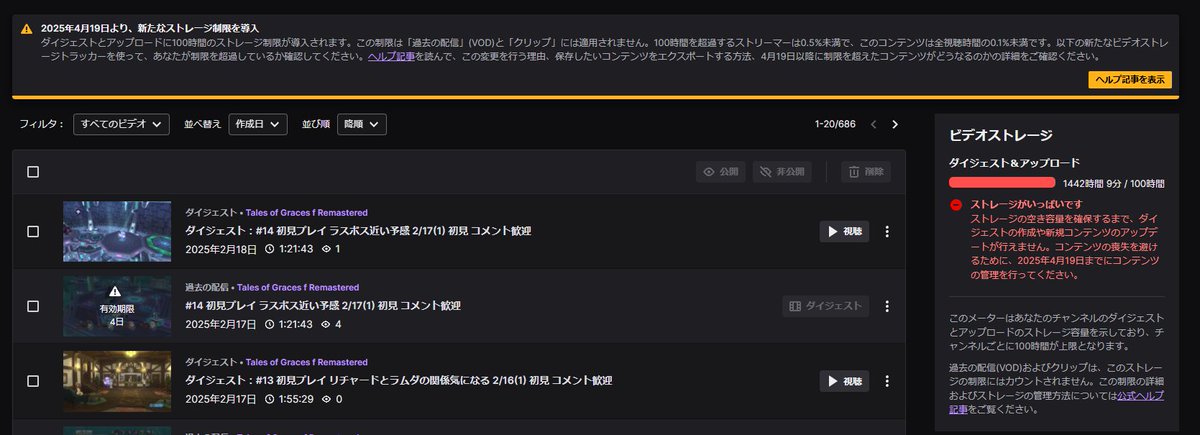Open thumbnail of digest #13 video
Image resolution: width=1200 pixels, height=435 pixels.
click(x=117, y=381)
